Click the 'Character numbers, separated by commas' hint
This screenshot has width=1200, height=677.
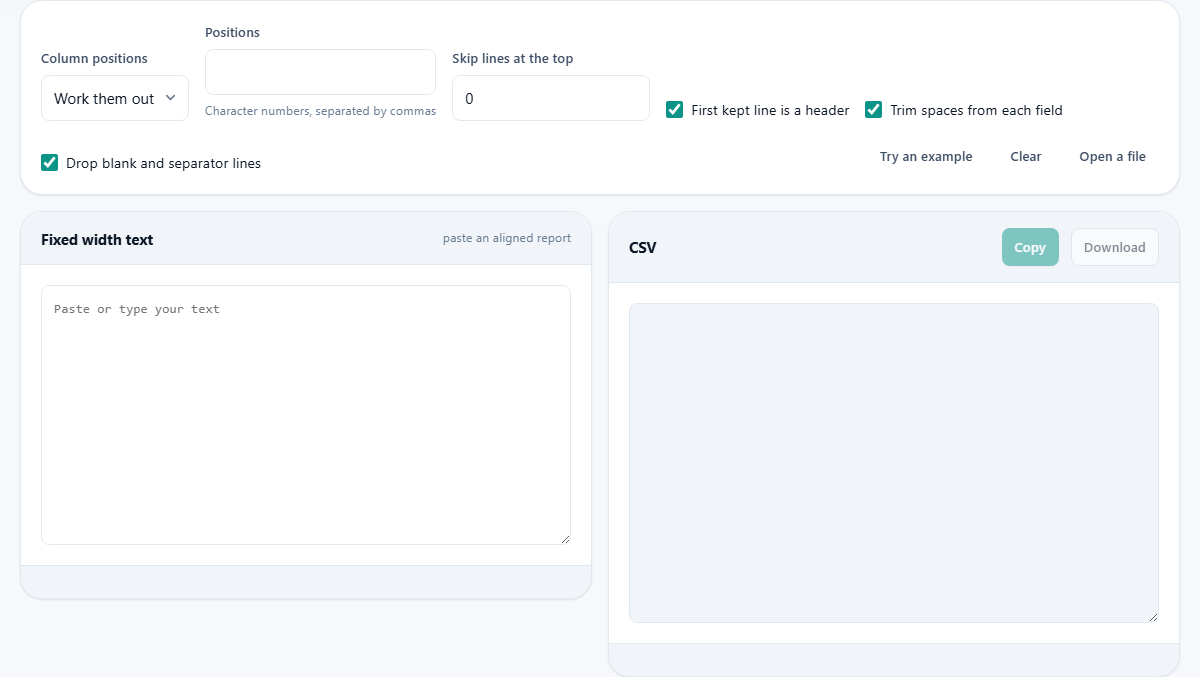coord(320,111)
